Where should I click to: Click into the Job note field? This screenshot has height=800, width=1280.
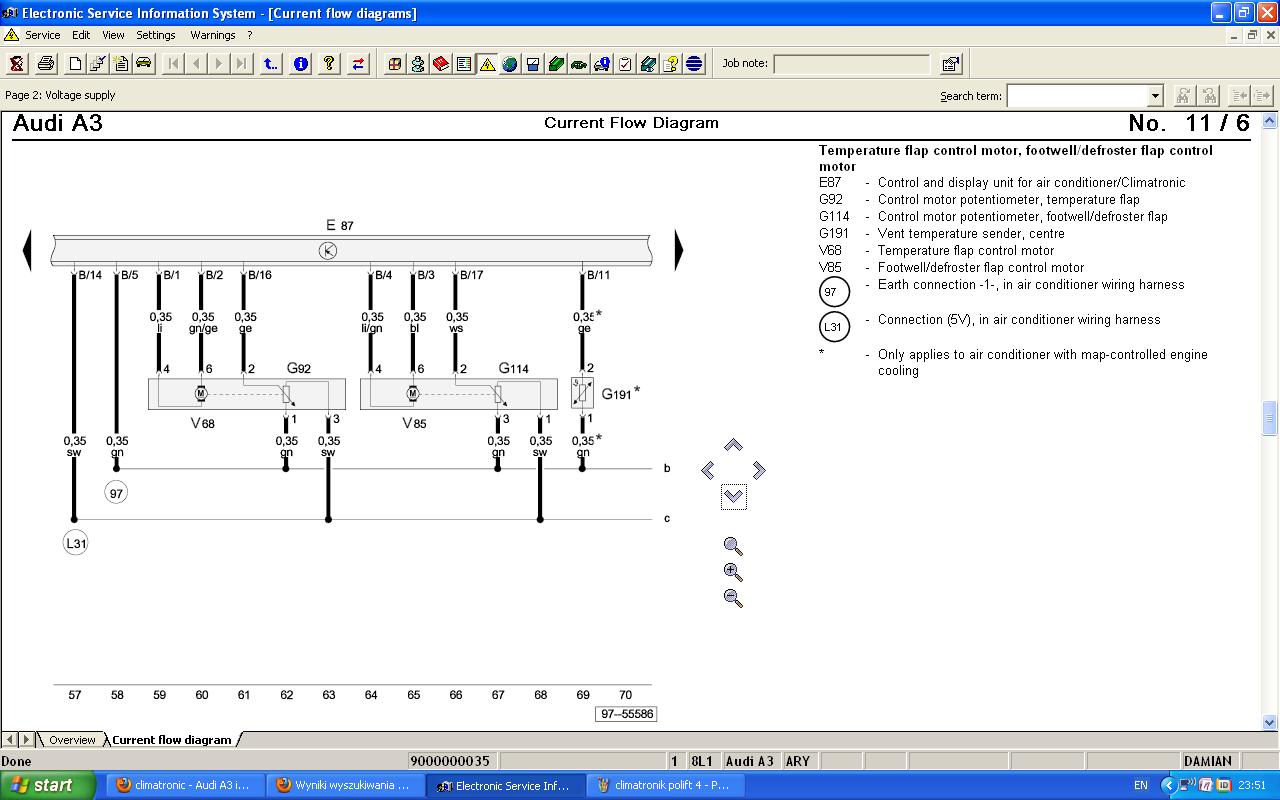[852, 64]
